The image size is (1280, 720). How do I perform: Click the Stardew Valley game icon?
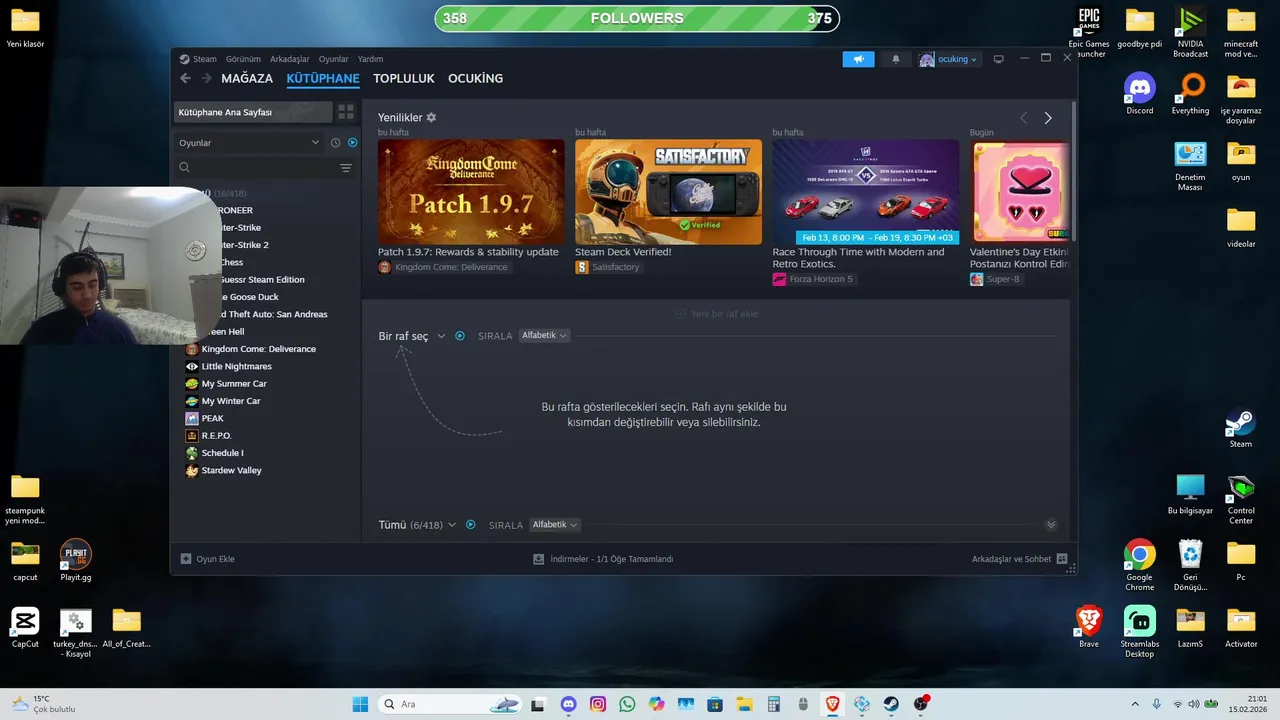192,470
